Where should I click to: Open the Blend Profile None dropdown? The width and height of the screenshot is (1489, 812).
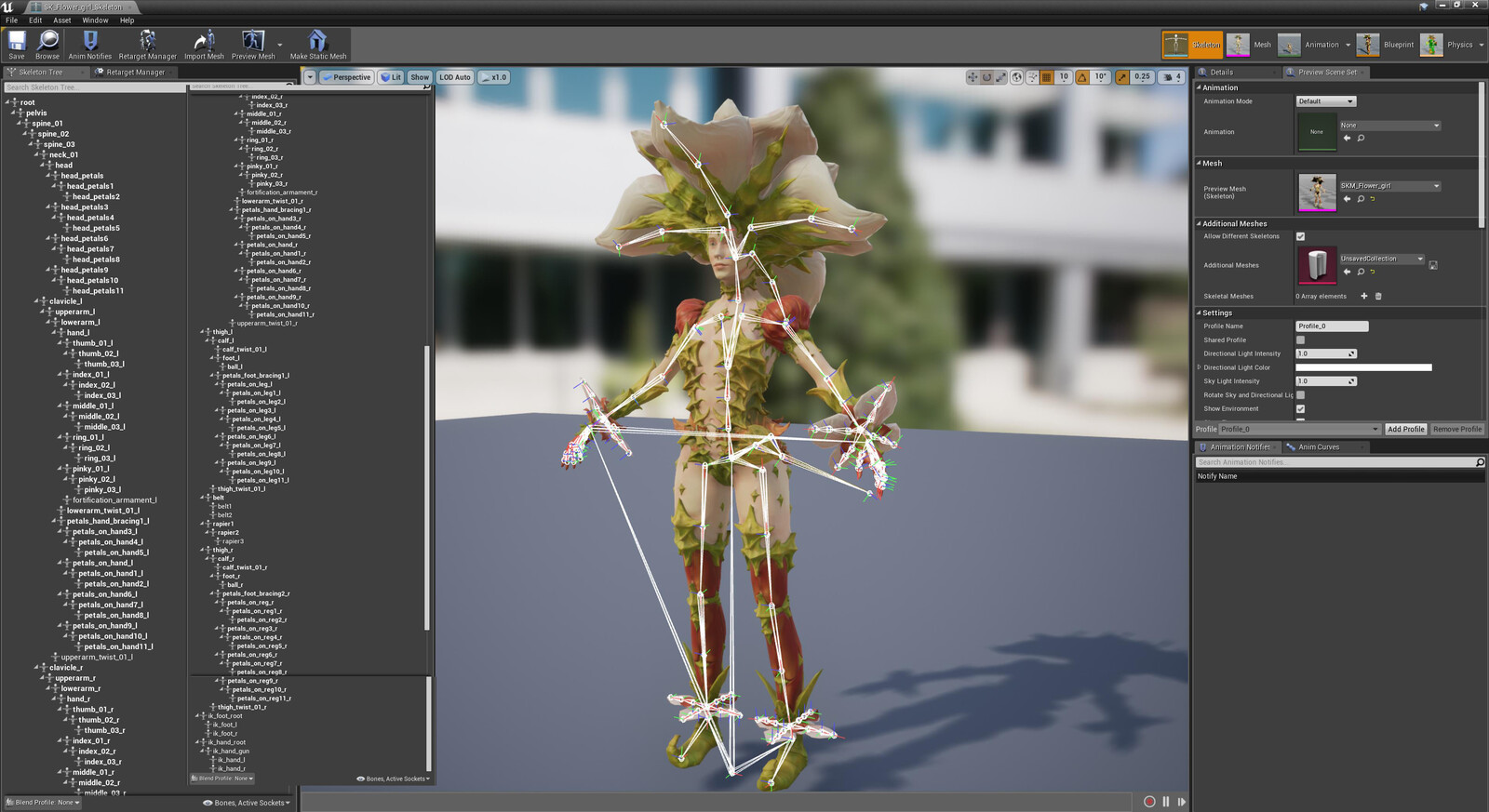coord(42,802)
